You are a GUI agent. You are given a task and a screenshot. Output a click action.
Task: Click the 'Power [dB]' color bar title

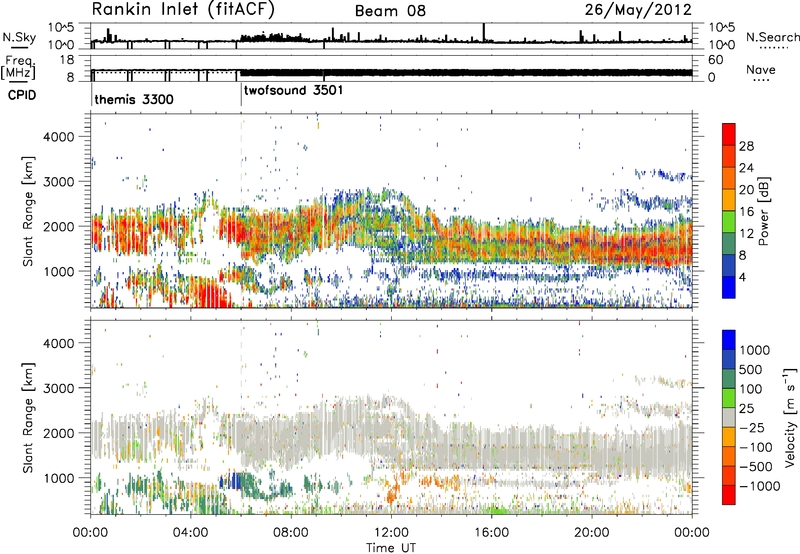pos(763,211)
